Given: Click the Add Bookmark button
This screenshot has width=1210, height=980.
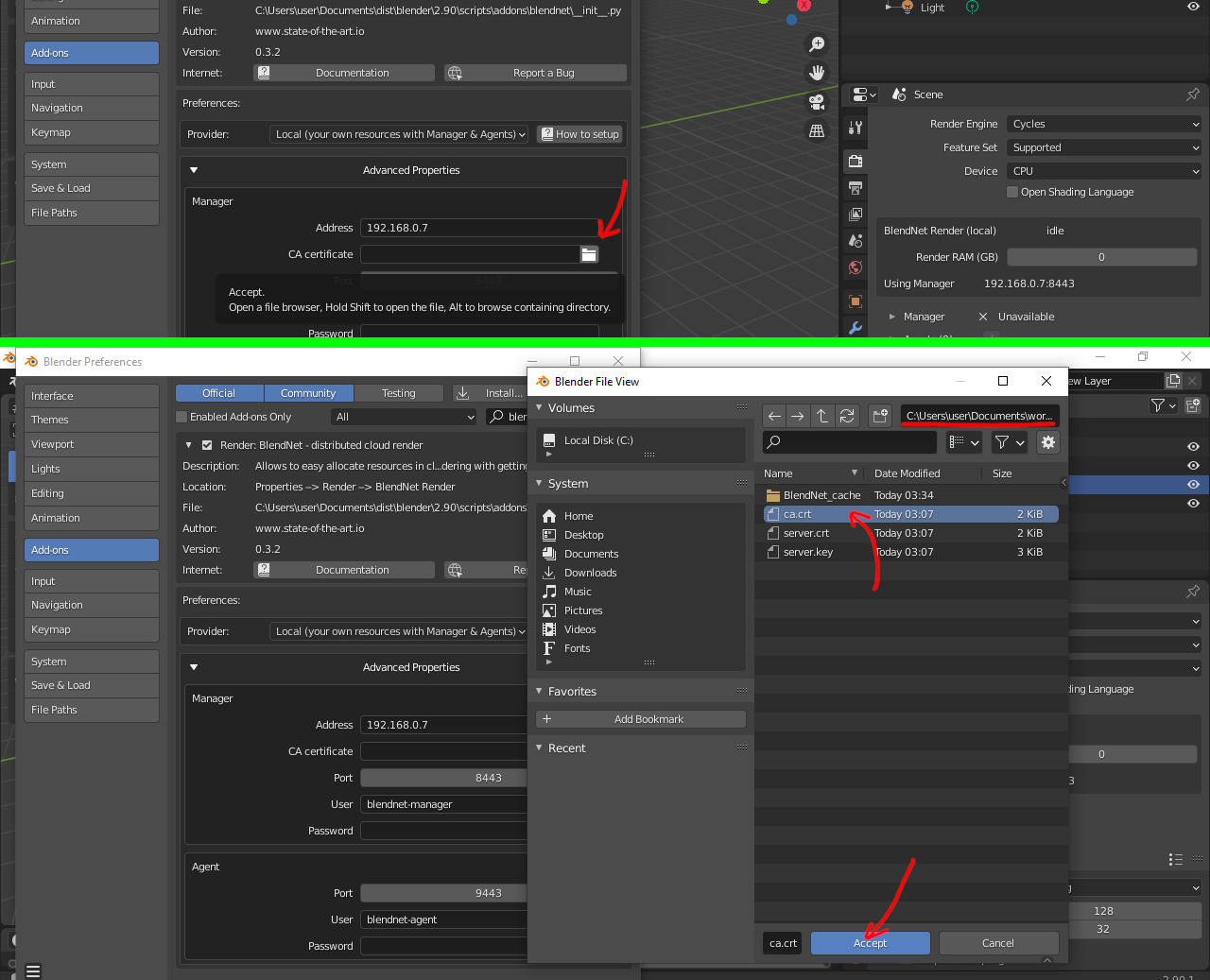Looking at the screenshot, I should pos(641,719).
